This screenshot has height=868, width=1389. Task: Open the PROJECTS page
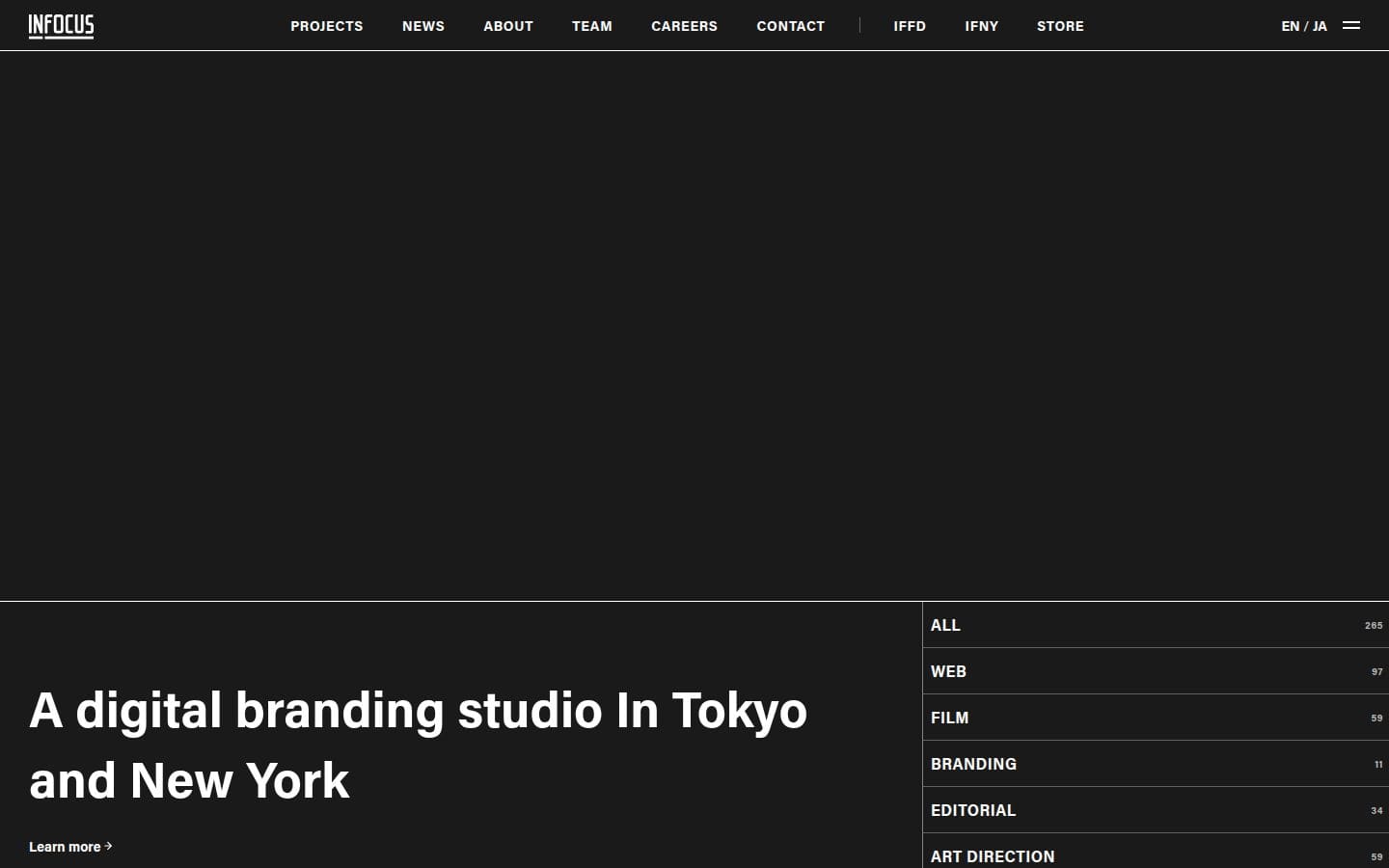(327, 26)
